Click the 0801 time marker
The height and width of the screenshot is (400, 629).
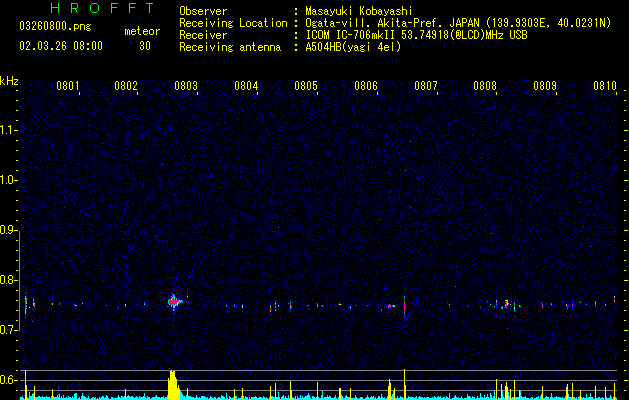click(x=67, y=86)
